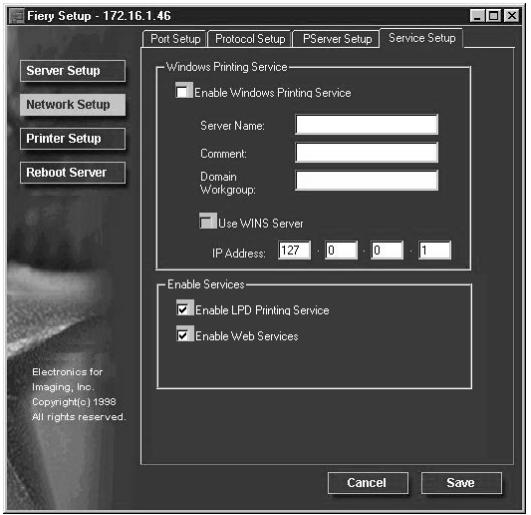Edit the second IP Address octet field
Screen dimensions: 531x515
(x=341, y=250)
